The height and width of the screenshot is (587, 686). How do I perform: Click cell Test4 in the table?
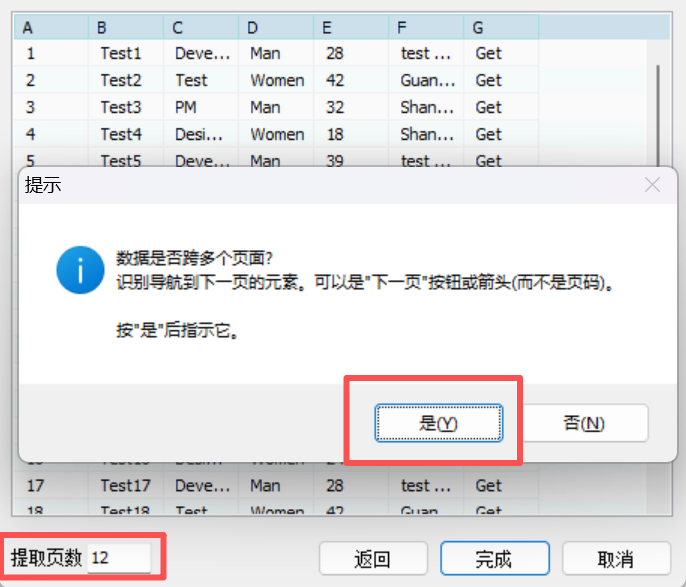point(121,134)
